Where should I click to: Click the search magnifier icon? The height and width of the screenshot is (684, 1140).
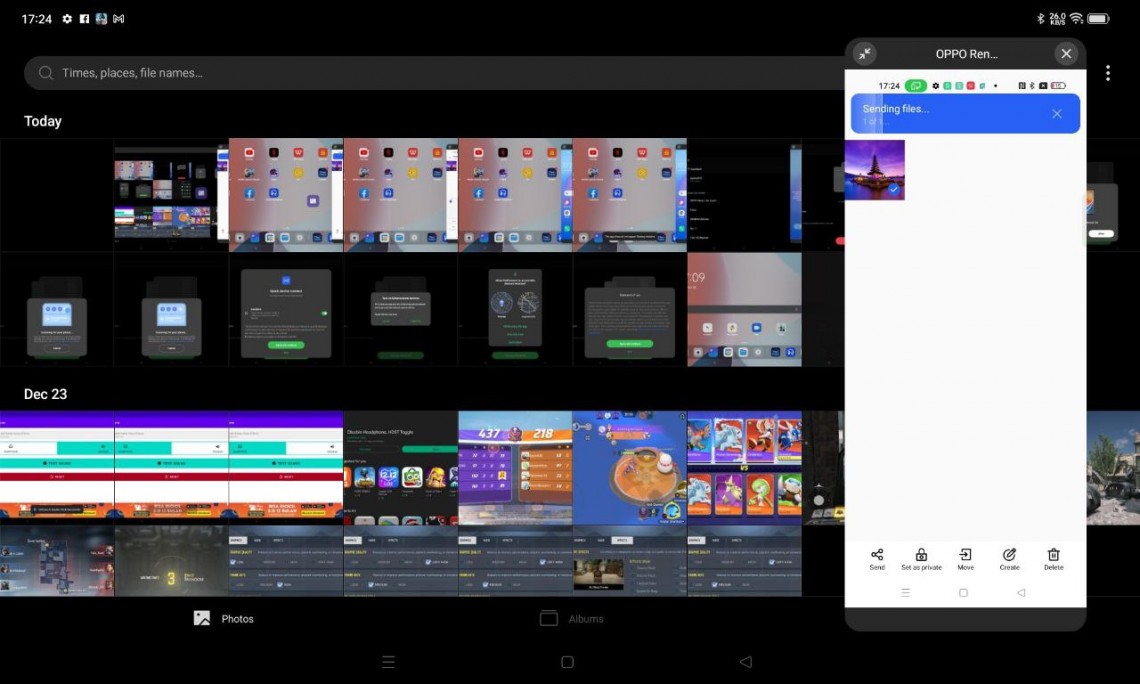pos(46,72)
